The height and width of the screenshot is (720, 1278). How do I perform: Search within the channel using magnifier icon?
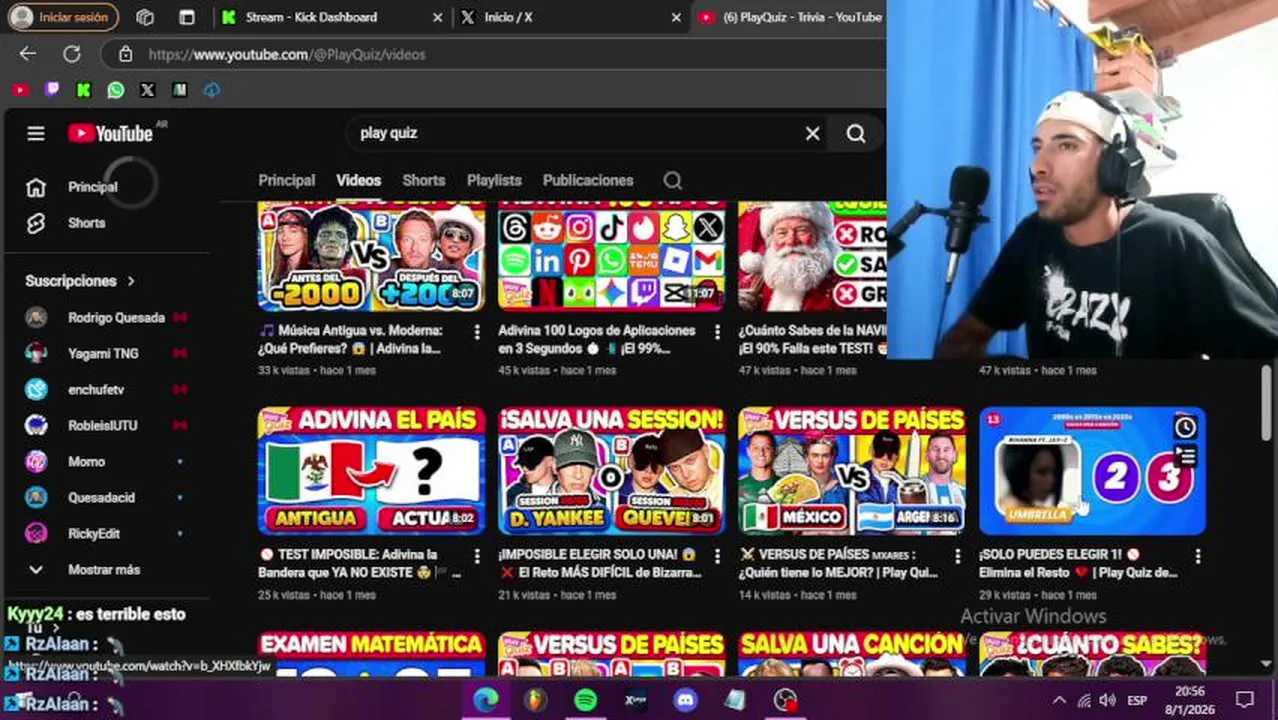[673, 180]
